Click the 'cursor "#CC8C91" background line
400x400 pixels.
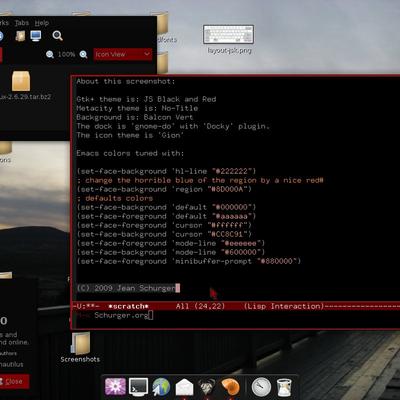(x=164, y=234)
